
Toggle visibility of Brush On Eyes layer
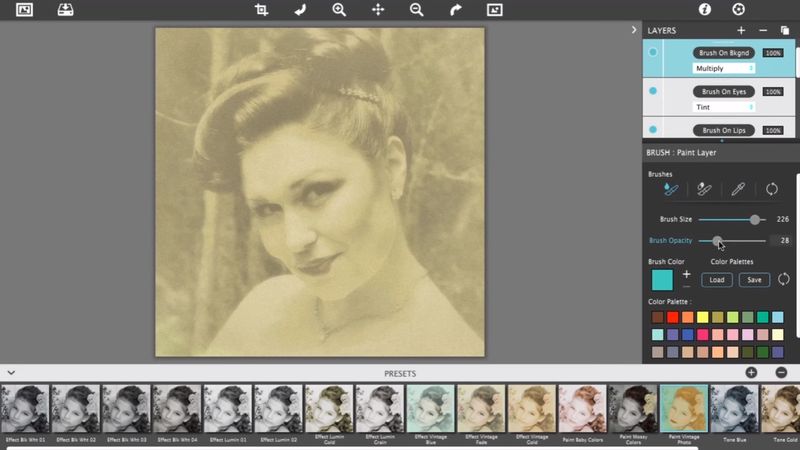[x=653, y=91]
